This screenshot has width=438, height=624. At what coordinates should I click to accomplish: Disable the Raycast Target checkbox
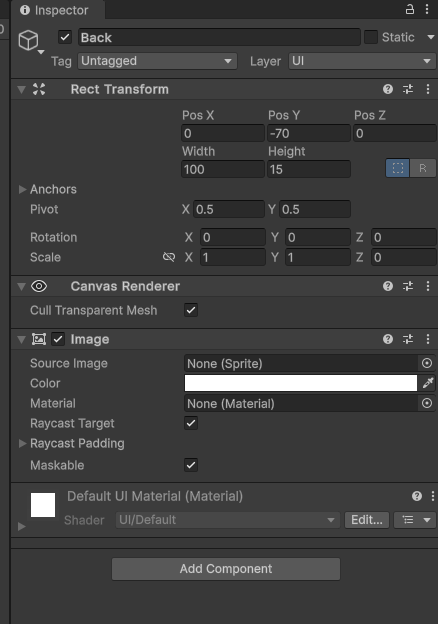pos(191,423)
